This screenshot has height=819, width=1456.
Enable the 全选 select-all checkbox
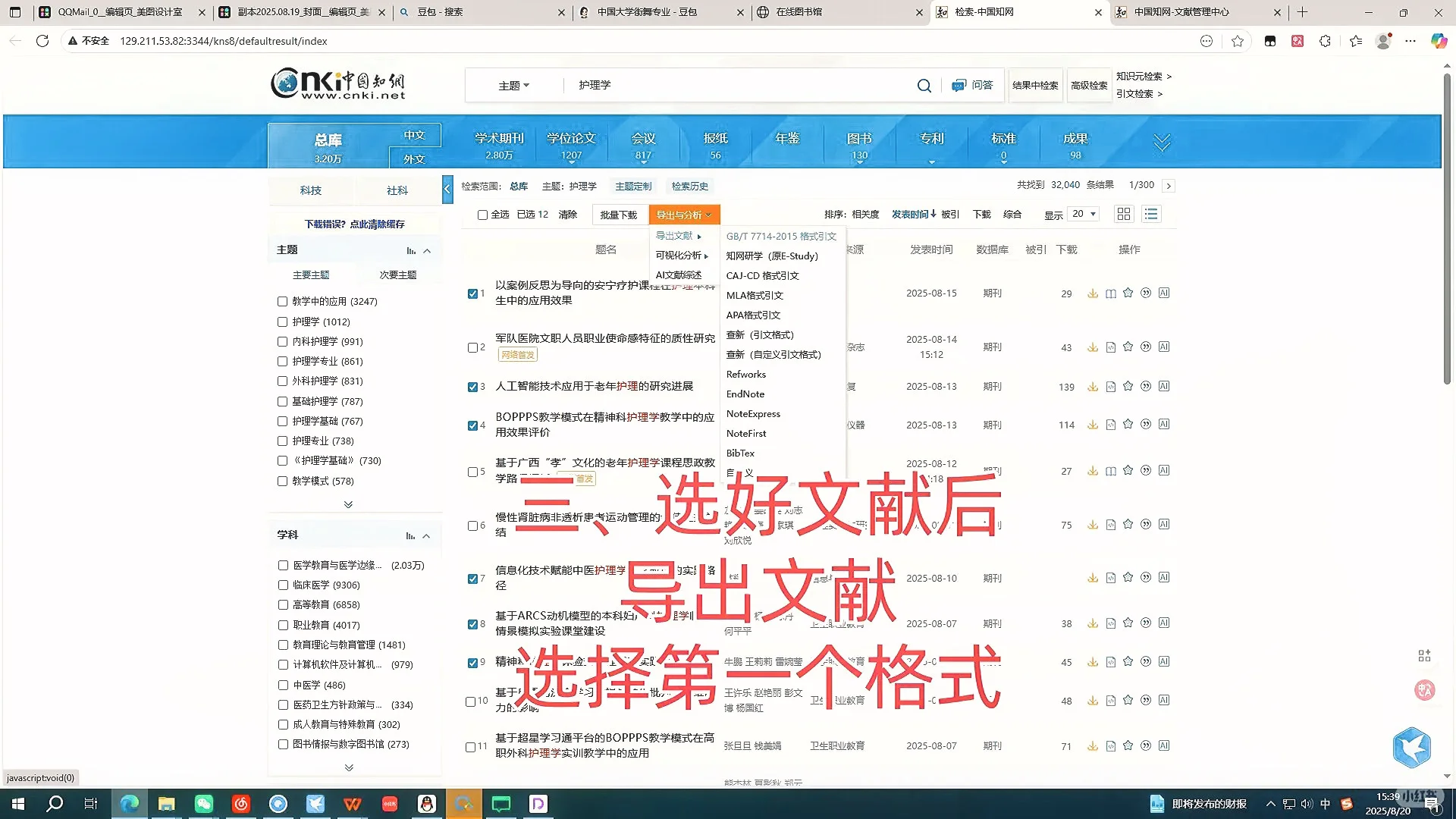point(483,215)
